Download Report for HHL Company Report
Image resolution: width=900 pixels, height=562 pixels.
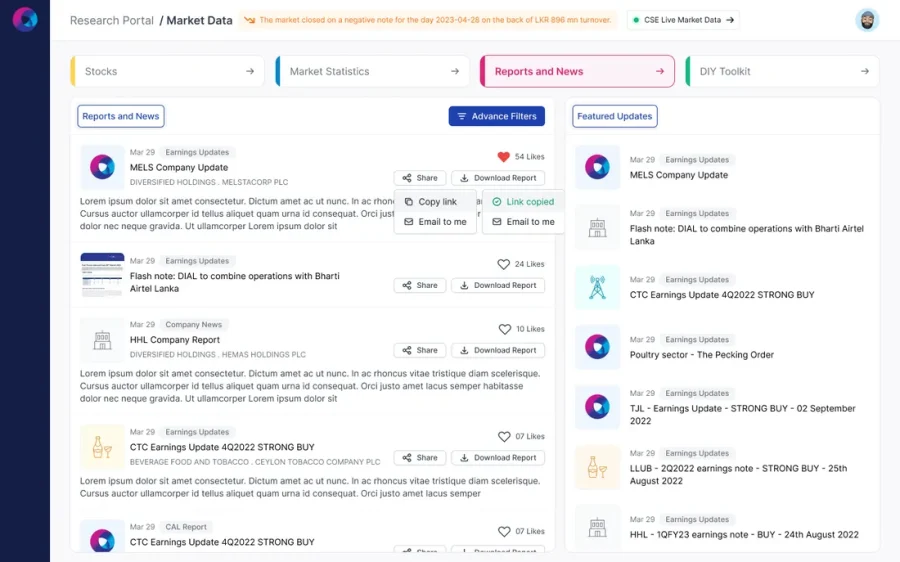498,350
